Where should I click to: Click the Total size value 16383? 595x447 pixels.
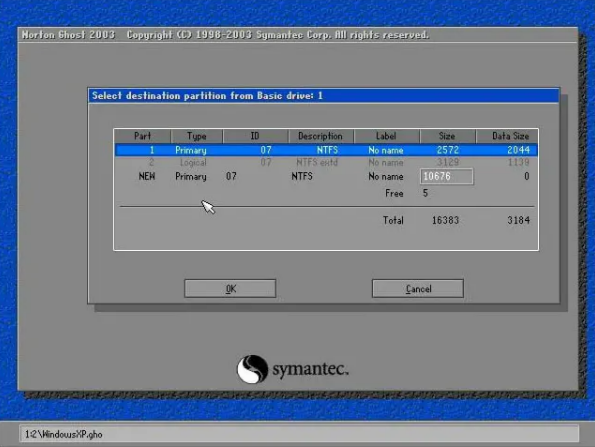(445, 220)
